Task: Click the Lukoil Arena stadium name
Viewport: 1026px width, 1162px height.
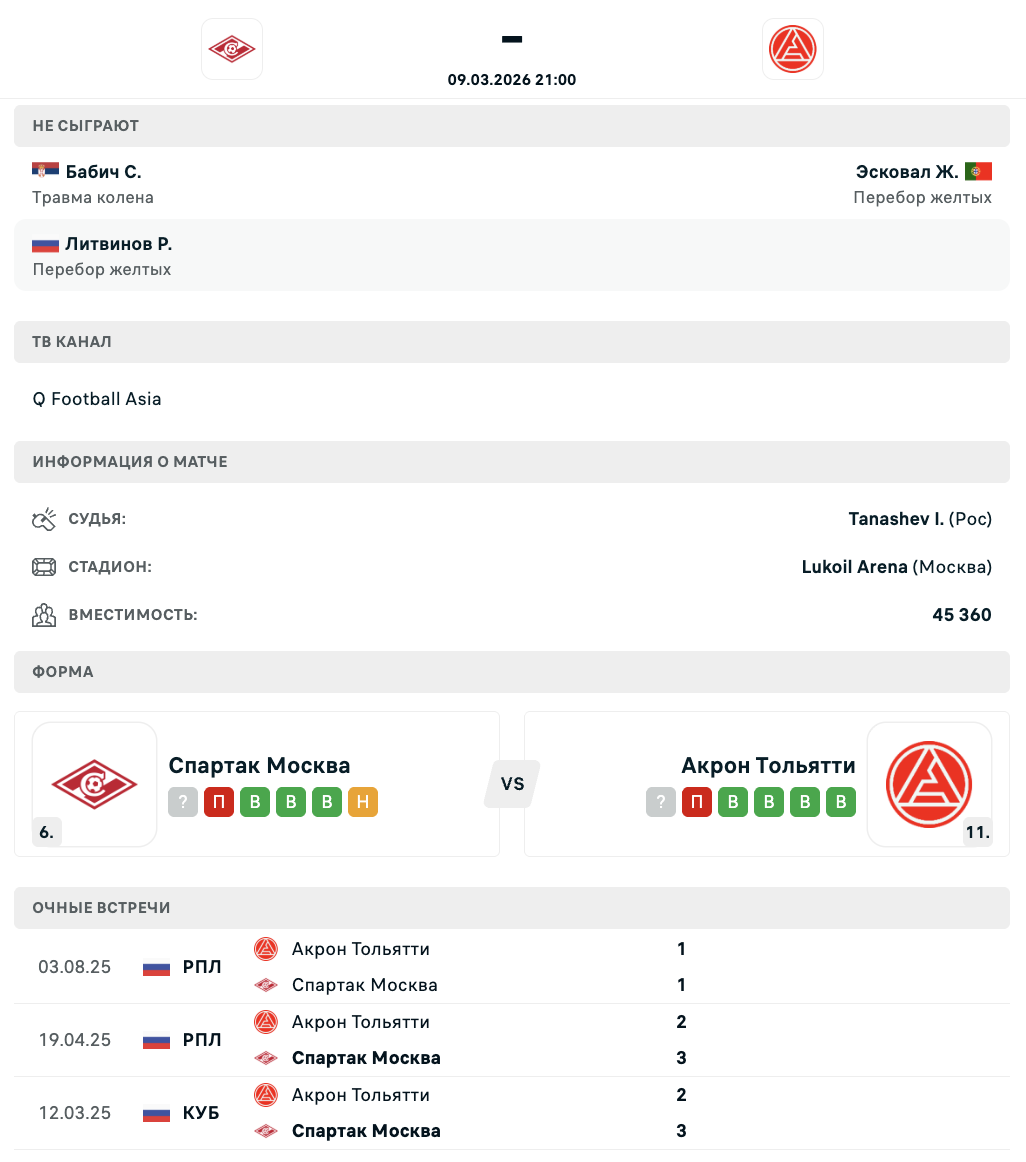Action: click(854, 567)
